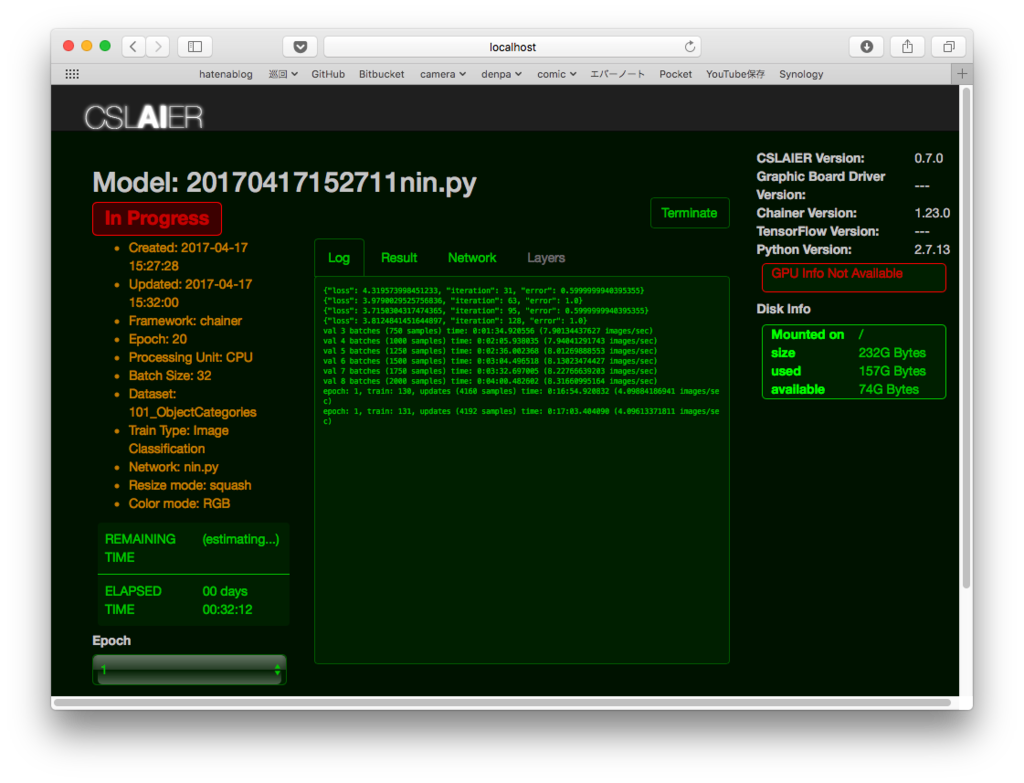This screenshot has height=783, width=1024.
Task: Click the CSLAIER logo
Action: pyautogui.click(x=144, y=118)
